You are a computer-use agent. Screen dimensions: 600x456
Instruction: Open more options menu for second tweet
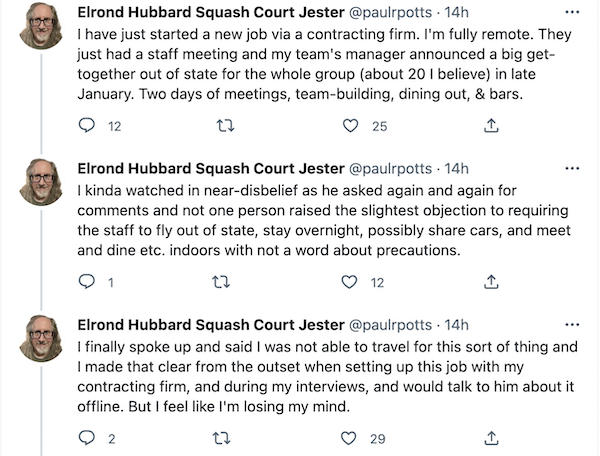pos(572,168)
